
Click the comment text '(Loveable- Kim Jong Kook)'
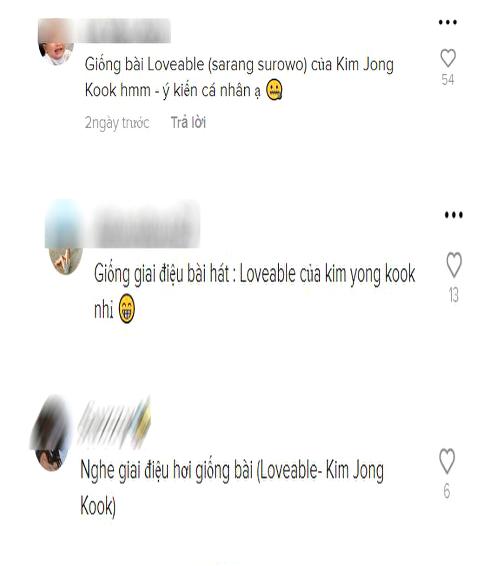[x=232, y=488]
